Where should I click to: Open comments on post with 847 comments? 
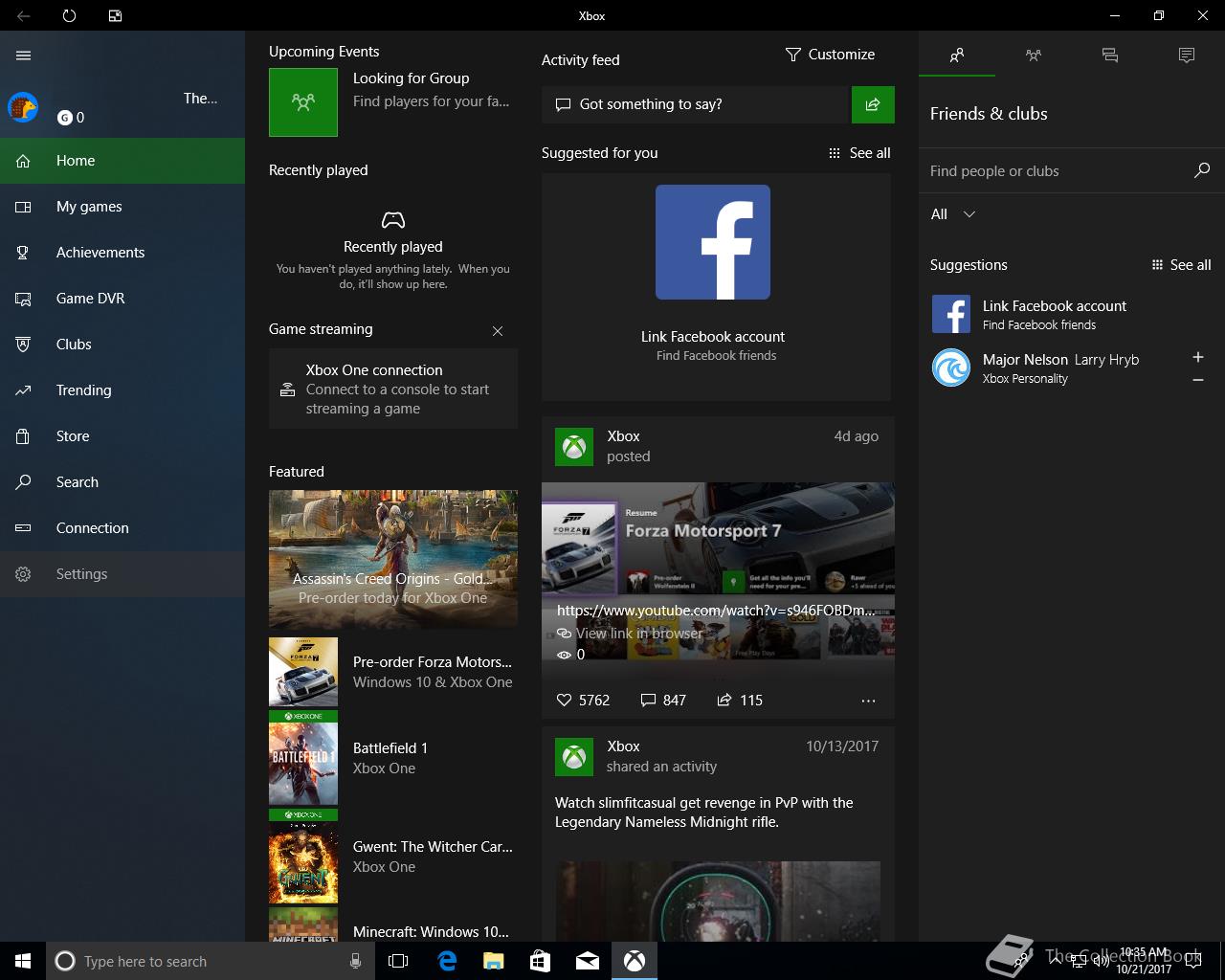(x=663, y=701)
